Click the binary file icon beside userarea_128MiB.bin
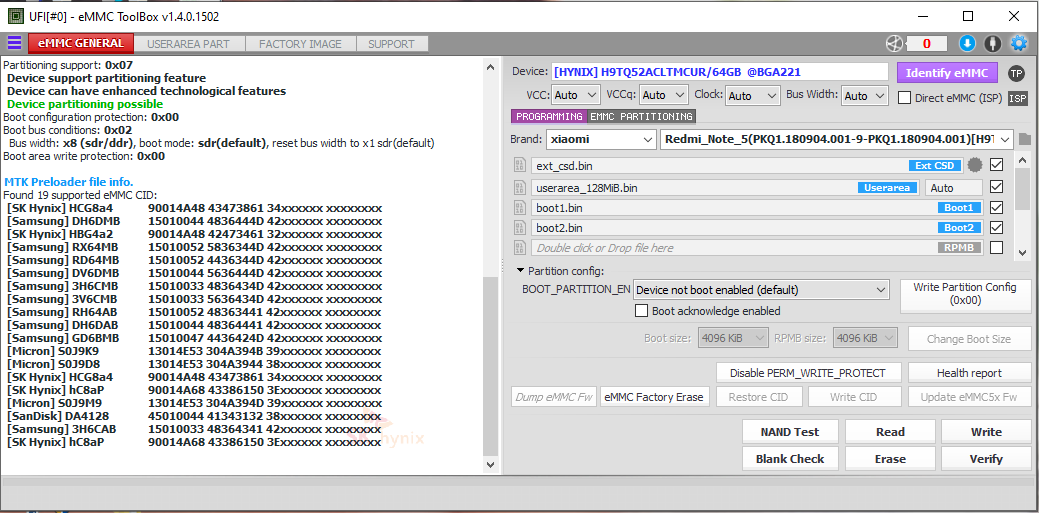Image resolution: width=1039 pixels, height=513 pixels. tap(520, 188)
